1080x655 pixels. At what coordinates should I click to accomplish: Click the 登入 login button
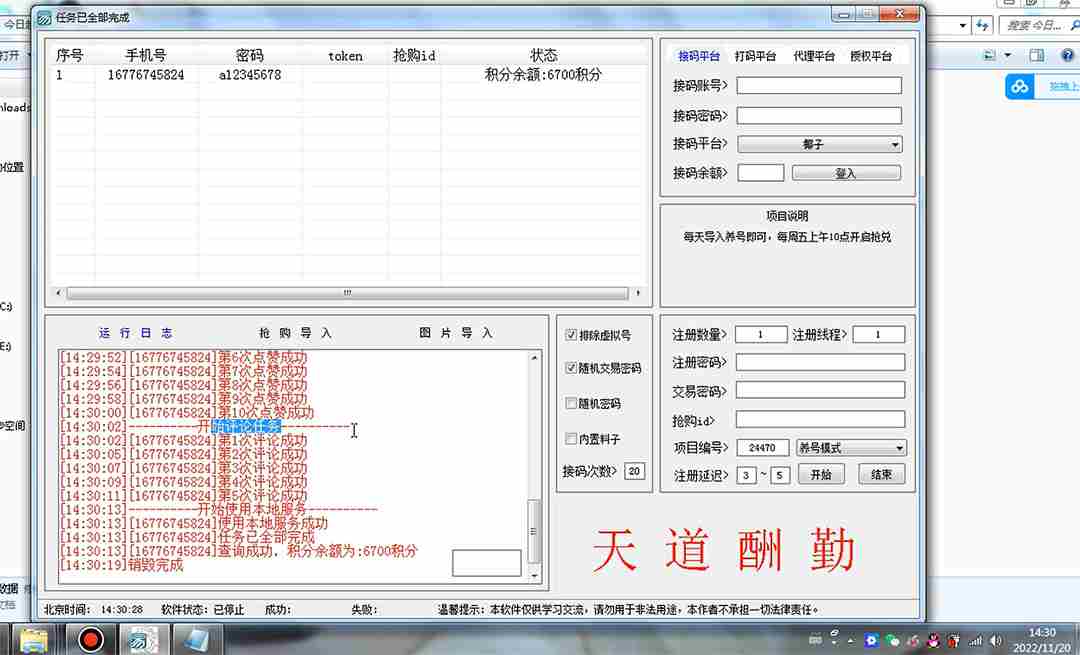[846, 173]
